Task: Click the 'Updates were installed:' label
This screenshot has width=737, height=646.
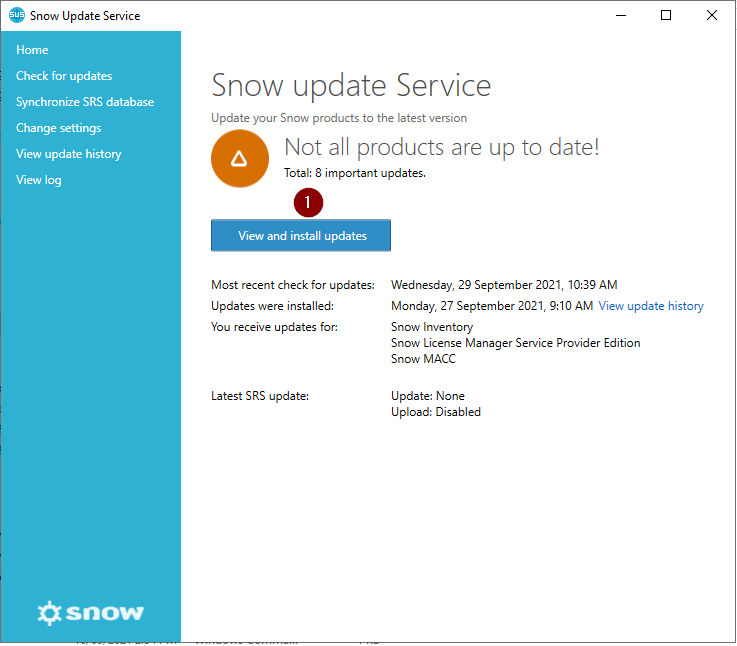Action: [272, 306]
